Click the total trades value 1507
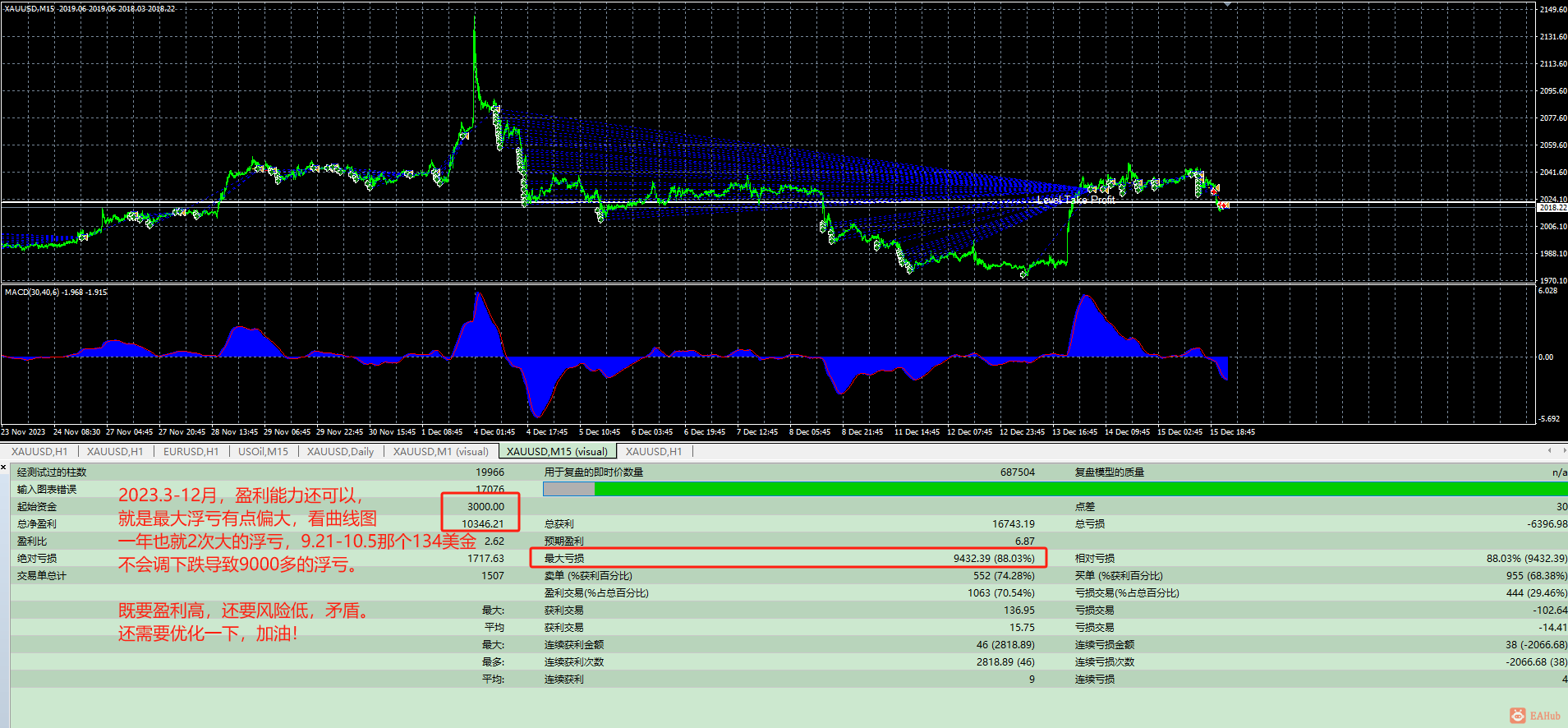Image resolution: width=1568 pixels, height=728 pixels. click(493, 576)
